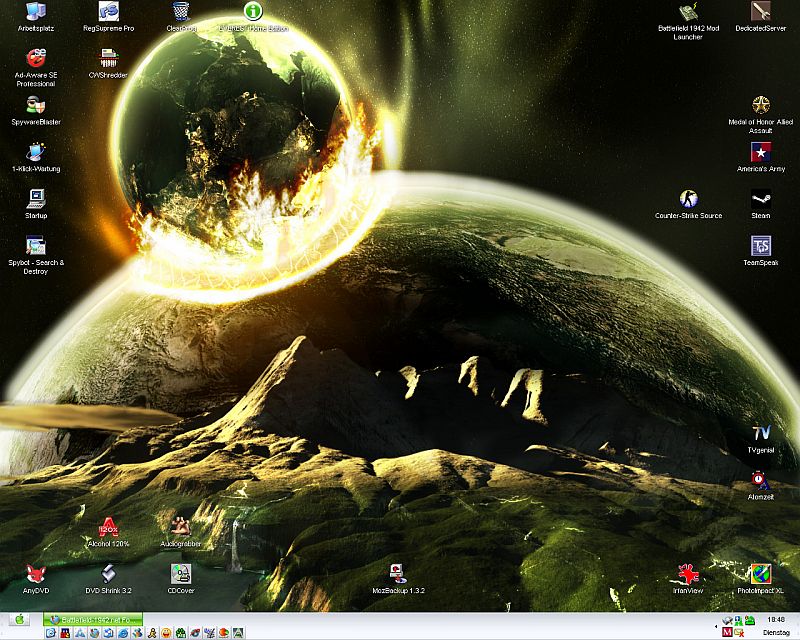Switch to the Battlefield-1942.net taskbar window
This screenshot has width=800, height=640.
click(93, 620)
